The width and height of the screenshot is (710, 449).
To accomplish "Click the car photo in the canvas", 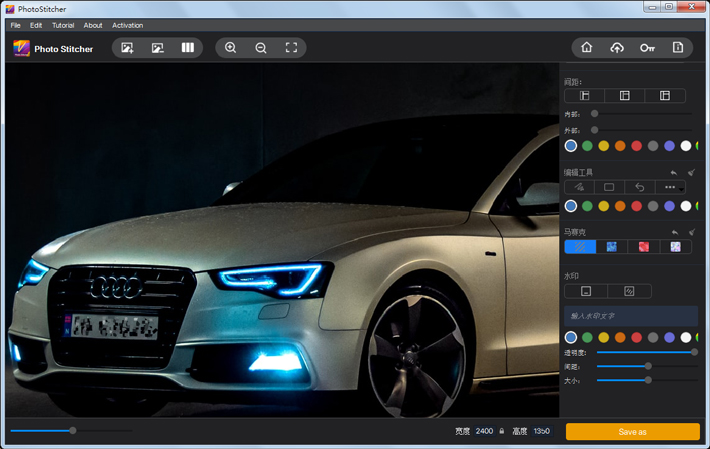I will pos(282,240).
